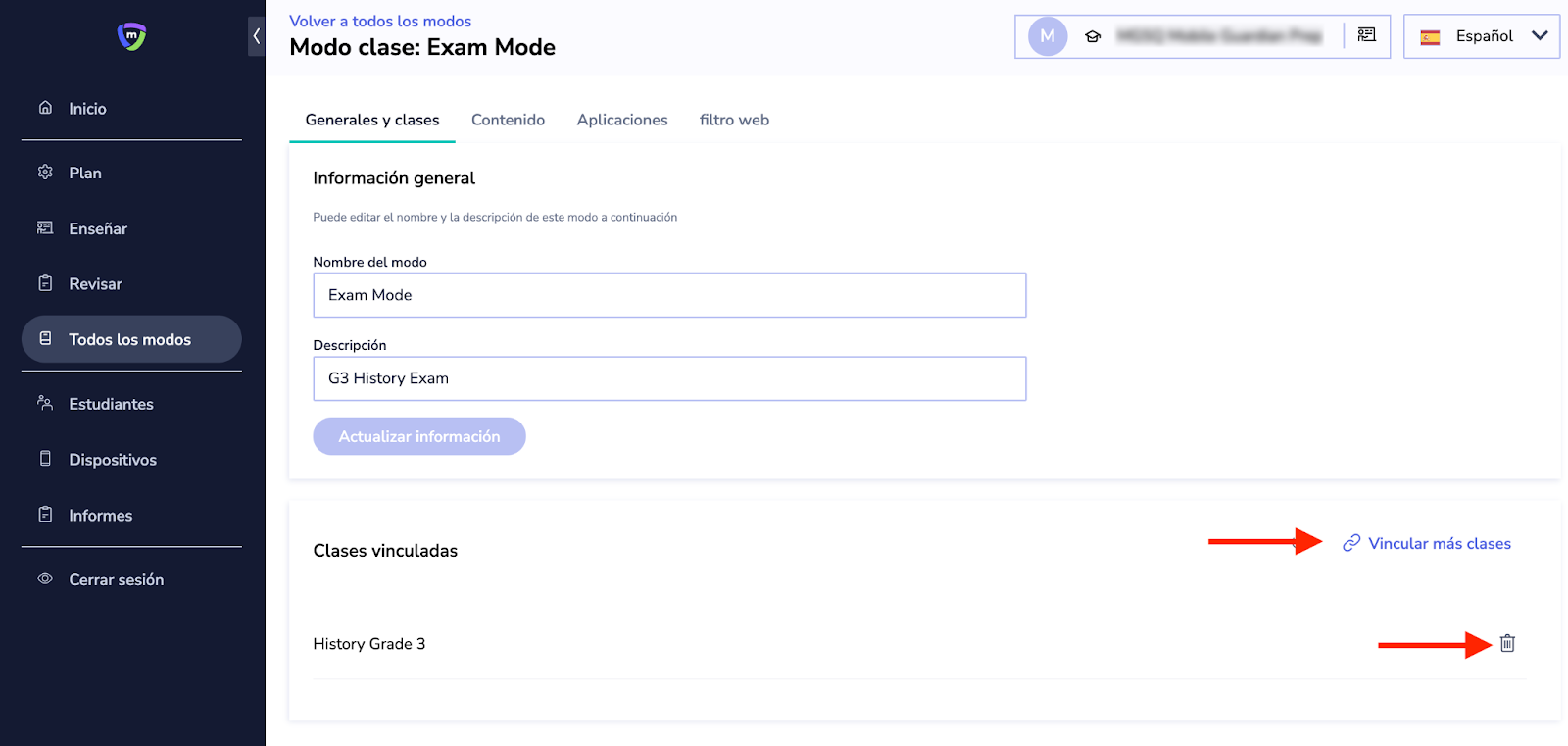Click the Descripción input field

[x=669, y=378]
